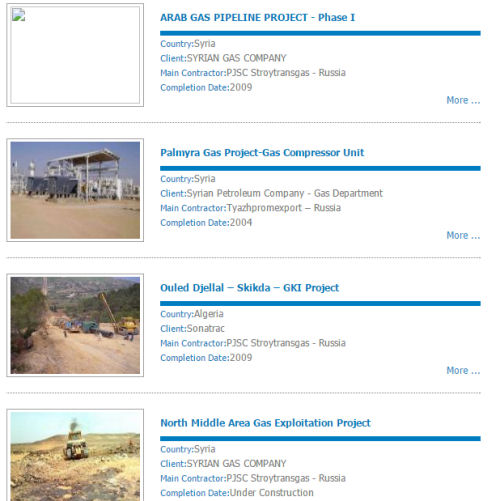Select the North Middle Area bulldozer photo
Screen dimensions: 500x501
click(75, 457)
